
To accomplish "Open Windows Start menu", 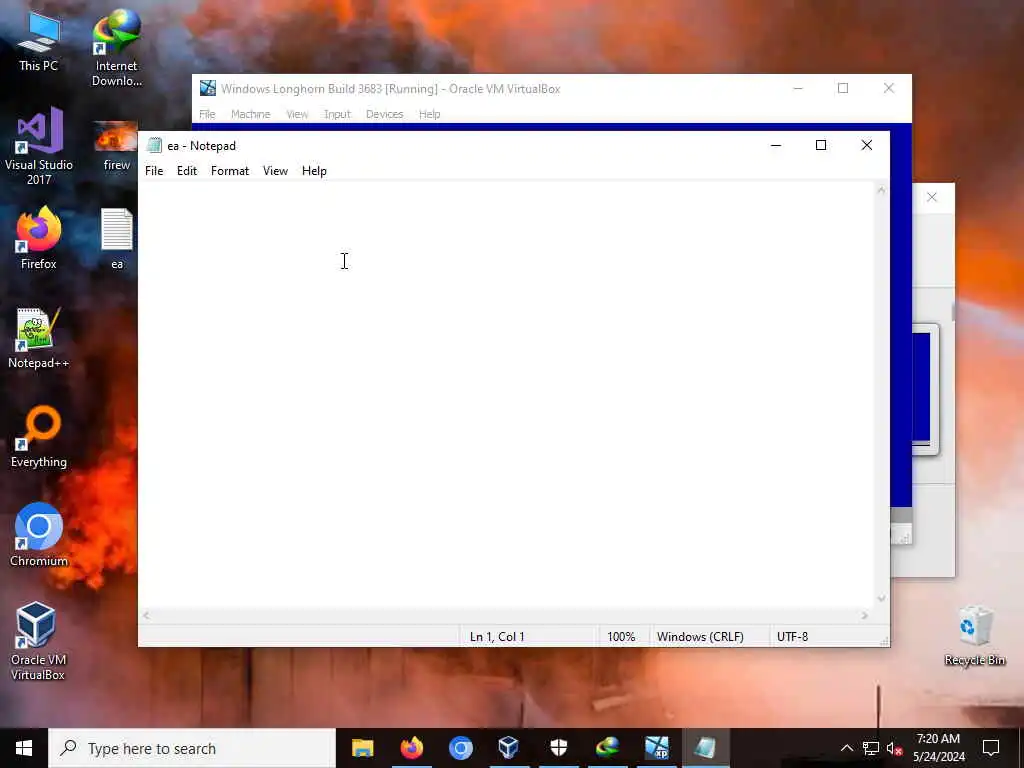I will click(x=24, y=748).
